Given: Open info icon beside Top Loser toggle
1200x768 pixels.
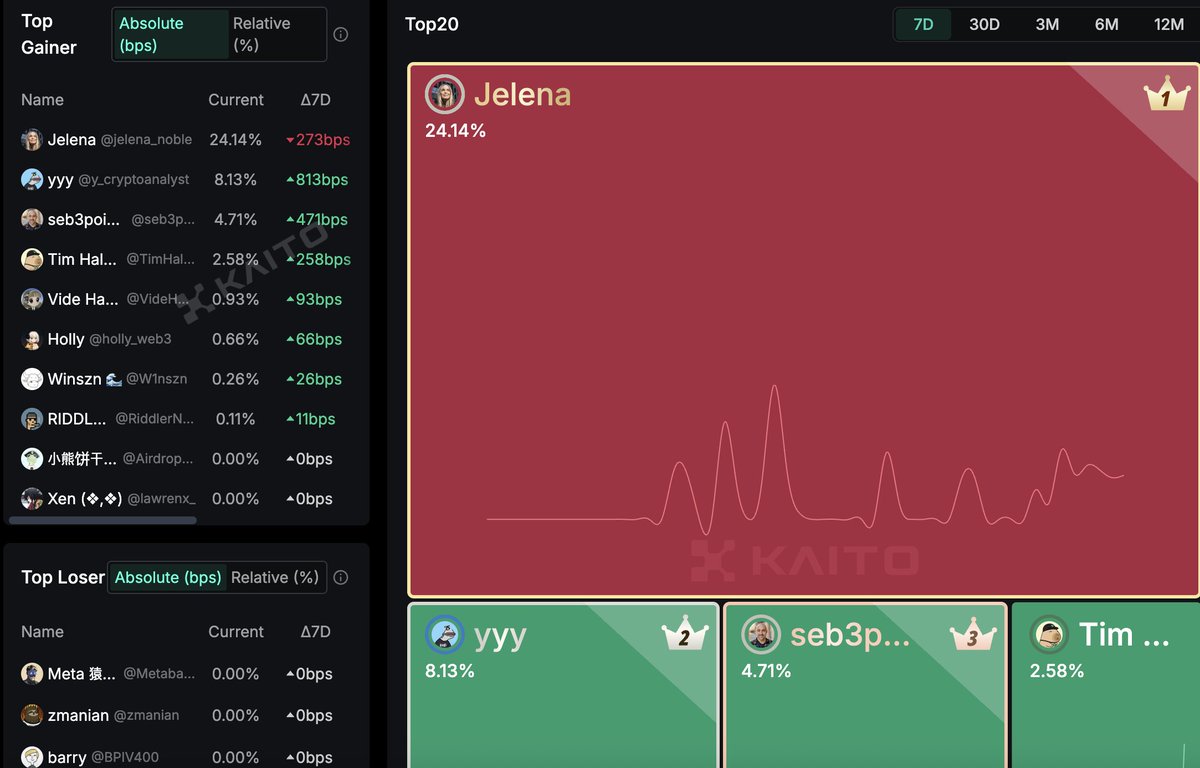Looking at the screenshot, I should [341, 577].
